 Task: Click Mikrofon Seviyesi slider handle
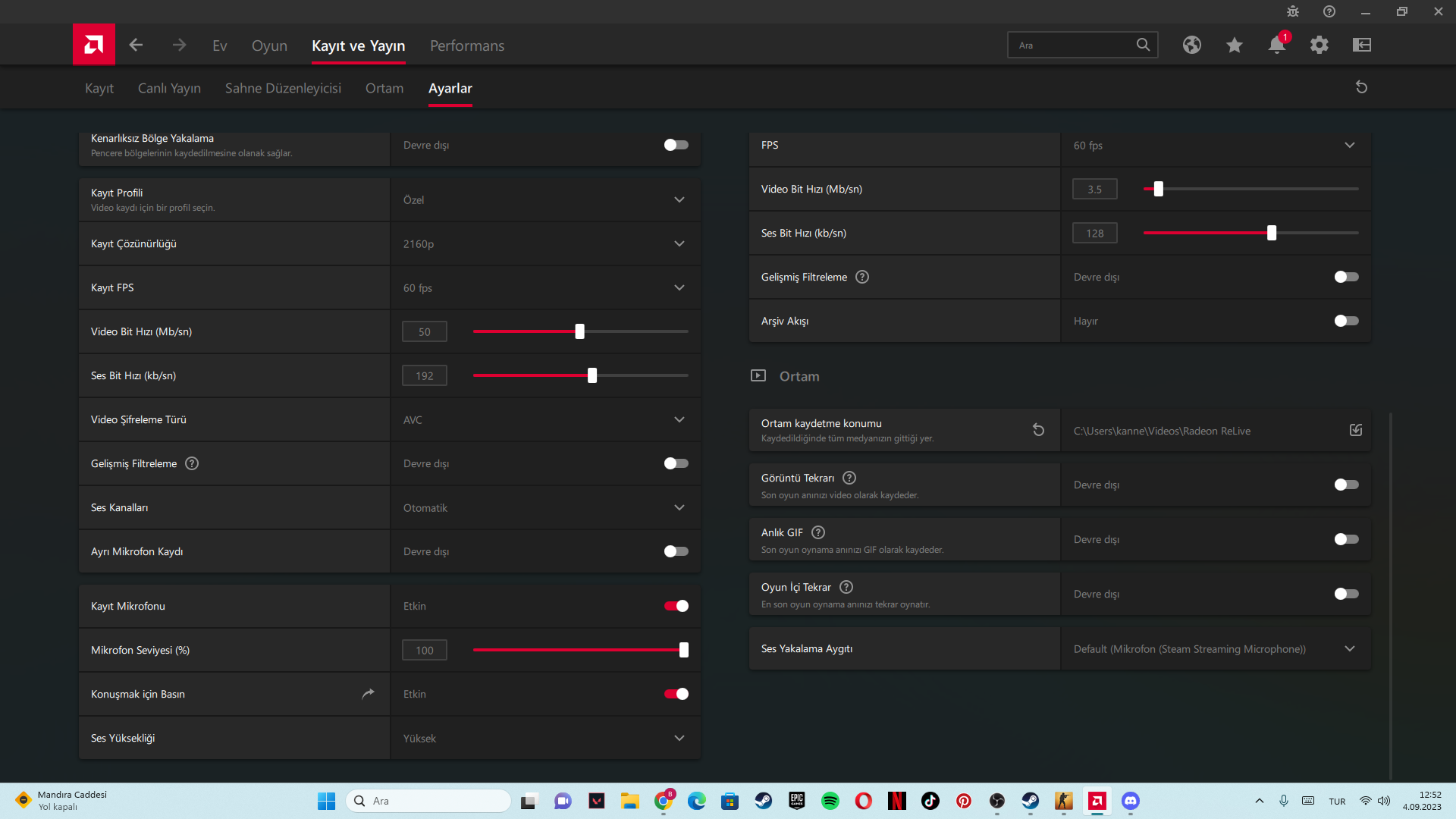[x=683, y=650]
